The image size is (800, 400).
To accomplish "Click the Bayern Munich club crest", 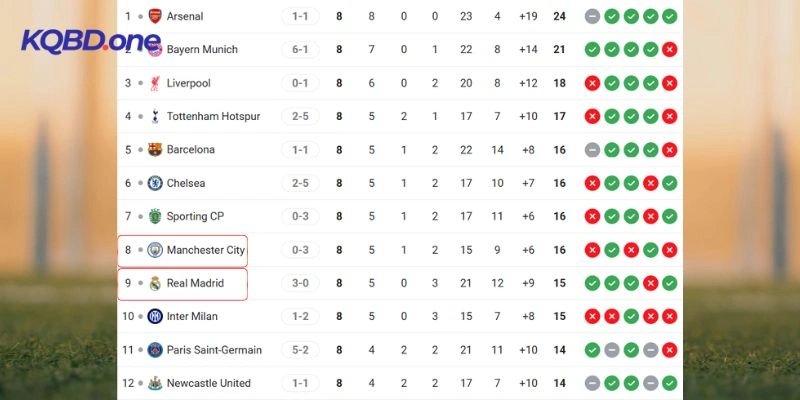I will pos(154,49).
